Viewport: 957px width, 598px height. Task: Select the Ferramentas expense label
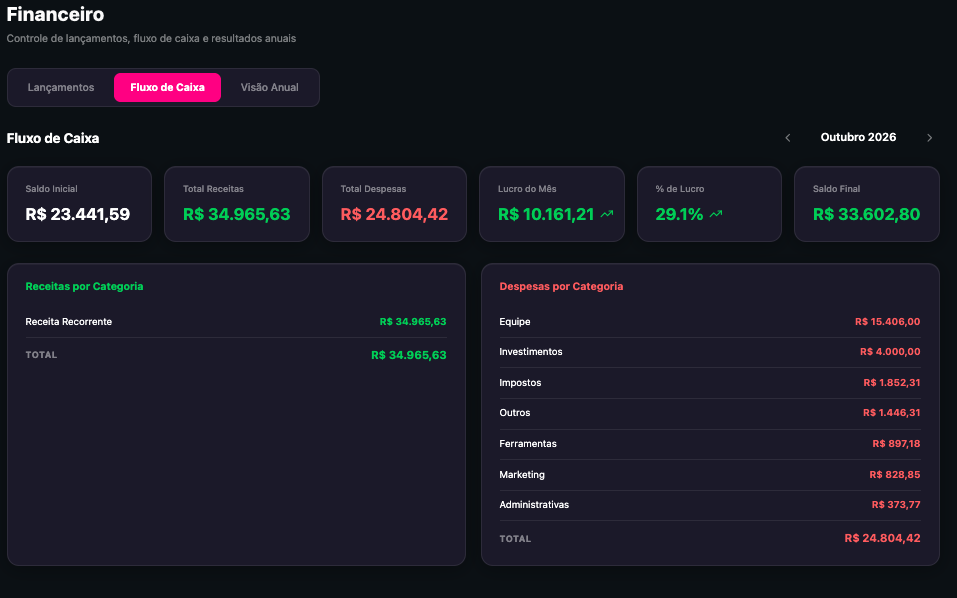pyautogui.click(x=528, y=444)
